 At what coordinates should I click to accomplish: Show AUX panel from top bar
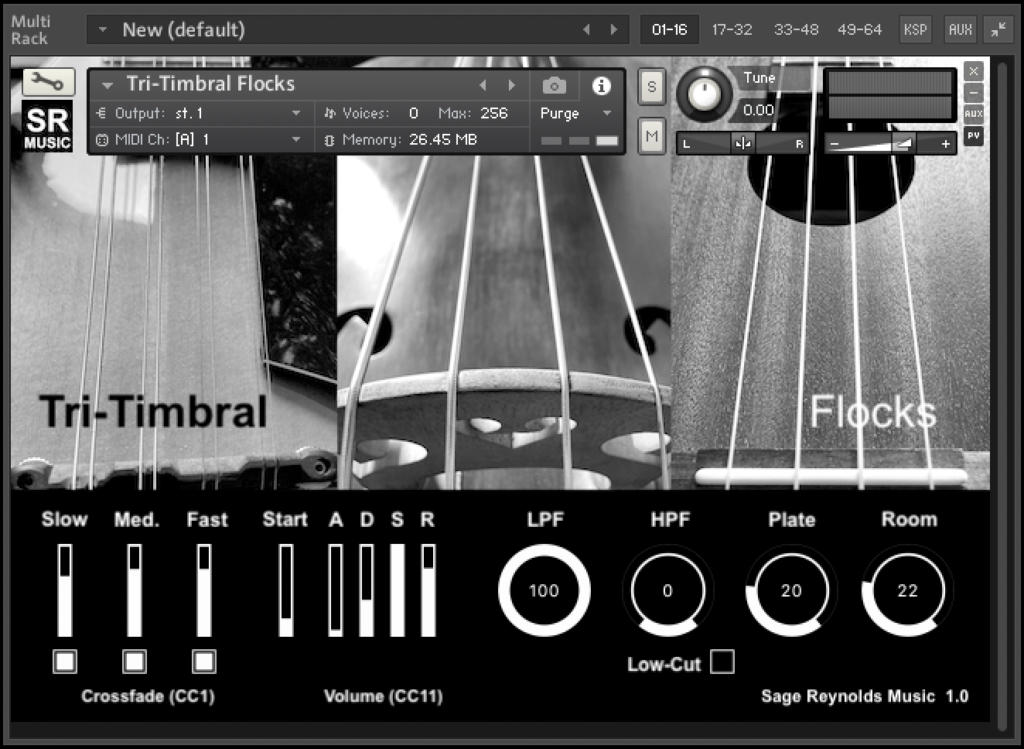click(x=960, y=29)
